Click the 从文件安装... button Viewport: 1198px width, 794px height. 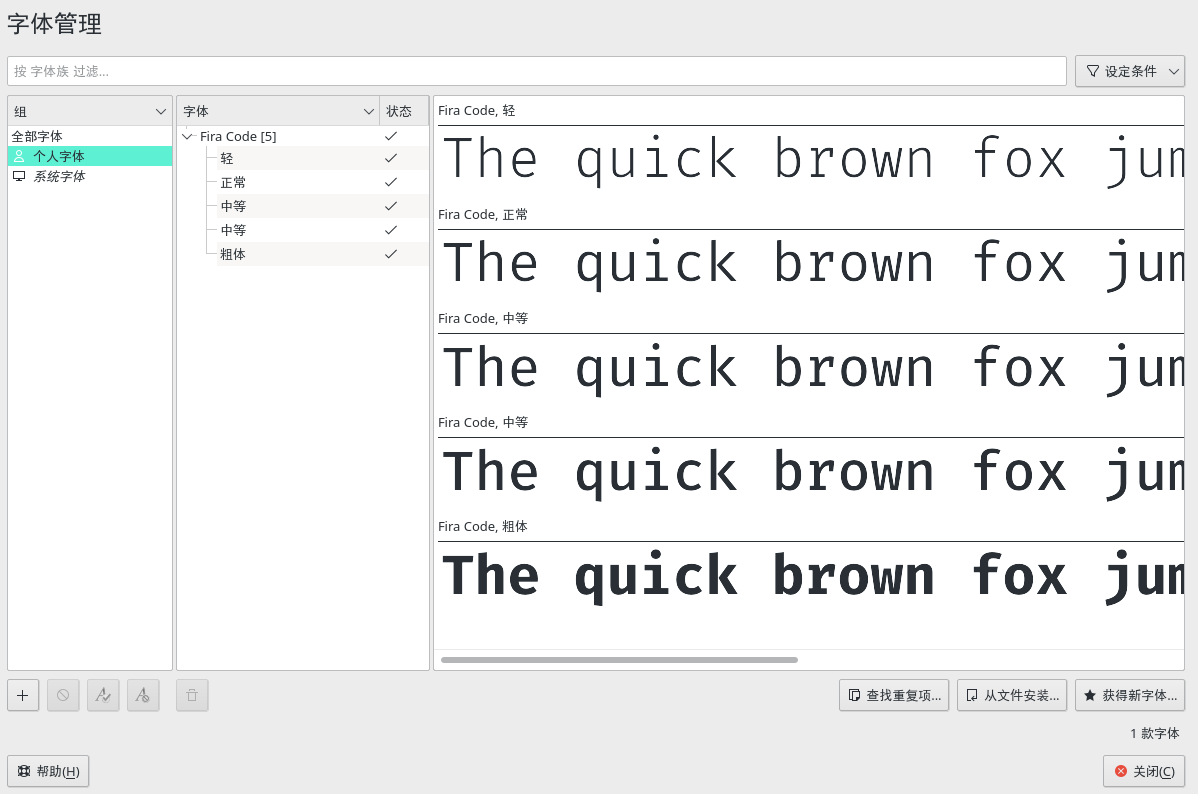point(1012,695)
